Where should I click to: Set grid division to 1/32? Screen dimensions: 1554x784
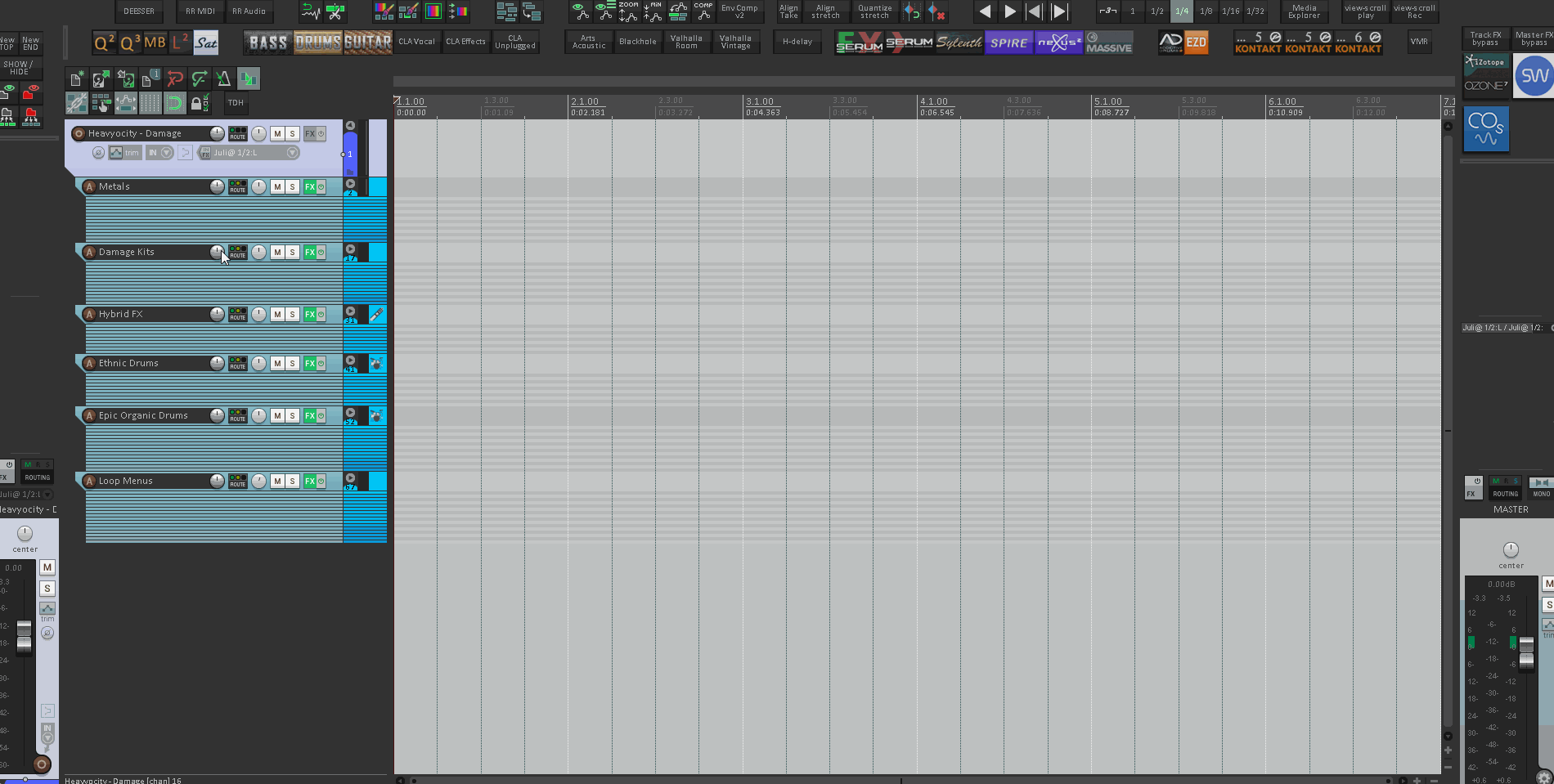pyautogui.click(x=1255, y=11)
